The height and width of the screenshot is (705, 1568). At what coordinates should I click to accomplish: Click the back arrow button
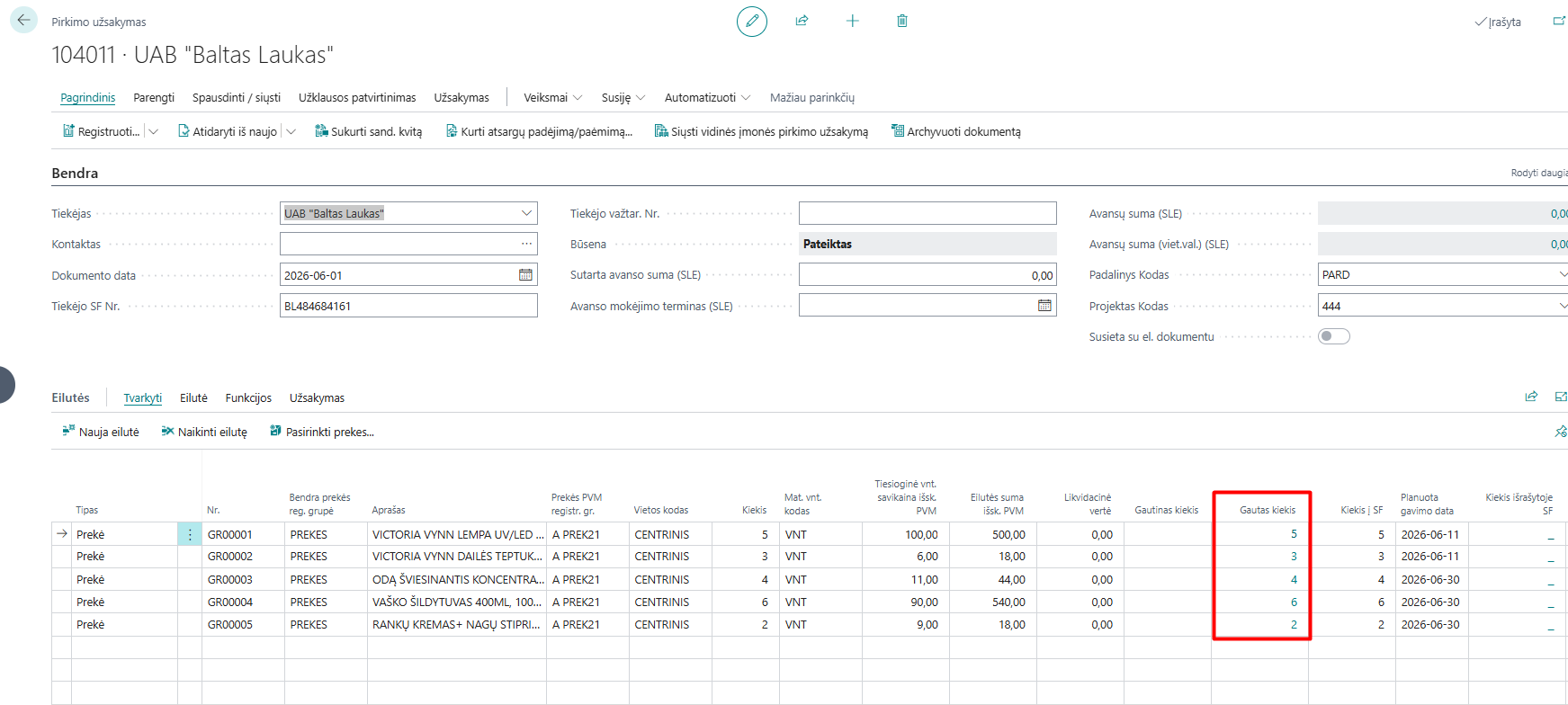[23, 20]
